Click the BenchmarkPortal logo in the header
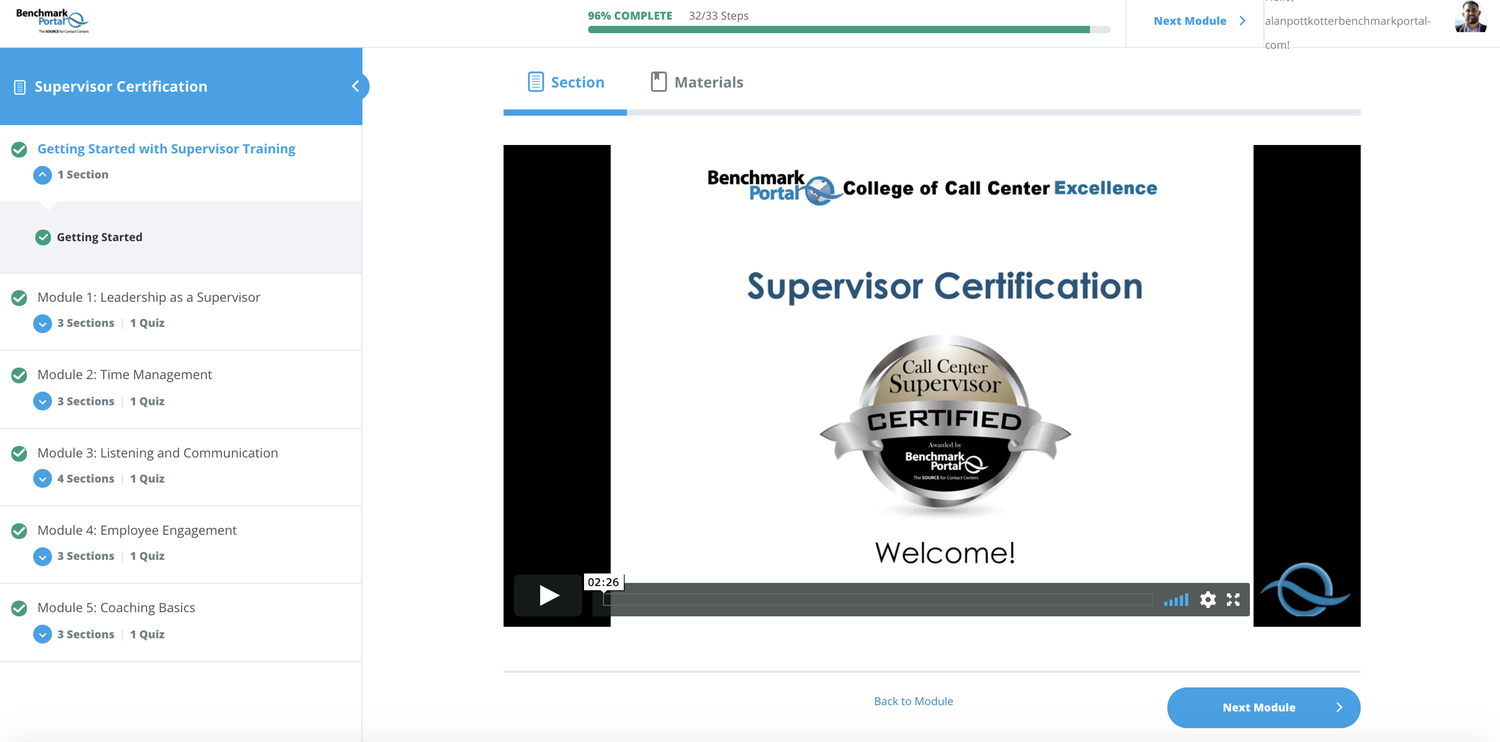The height and width of the screenshot is (742, 1500). click(x=52, y=21)
